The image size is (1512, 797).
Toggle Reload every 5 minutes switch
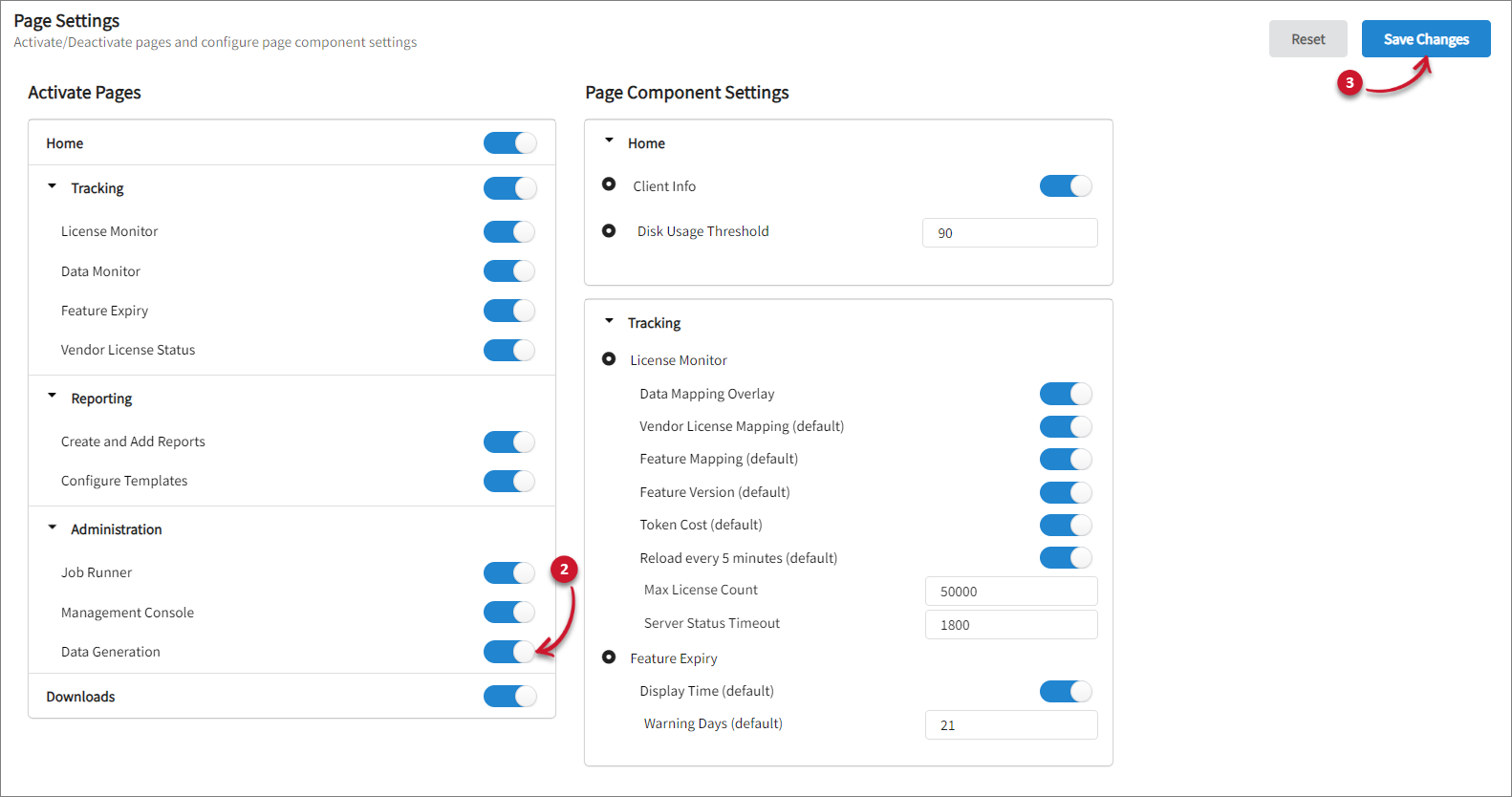click(x=1066, y=557)
